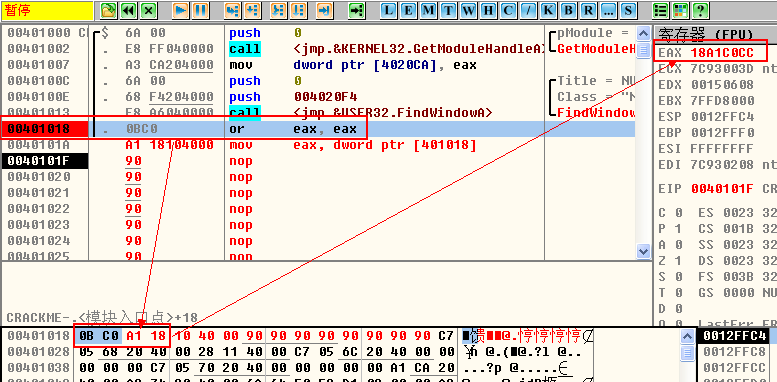Show threads with the T button

[x=448, y=10]
